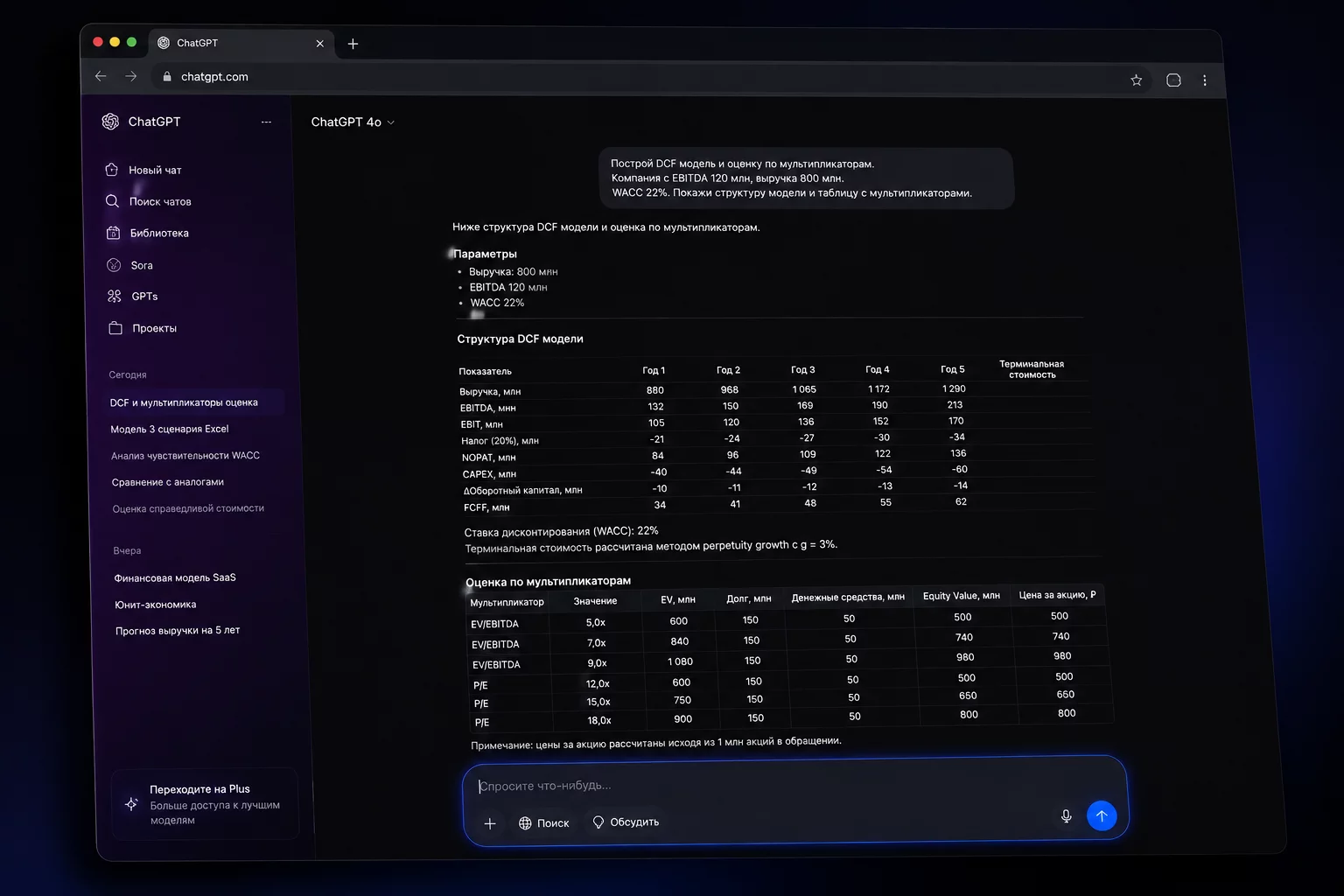Click the lock site info icon
This screenshot has height=896, width=1344.
coord(167,77)
